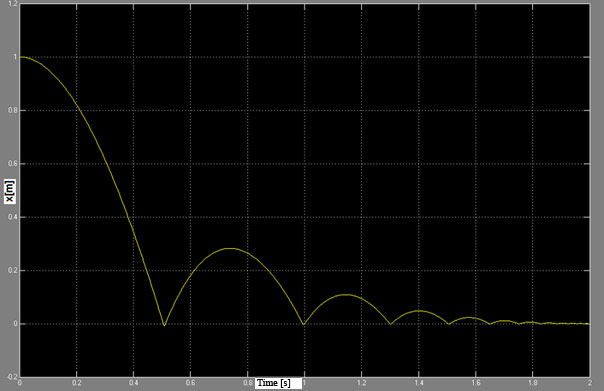This screenshot has width=604, height=391.
Task: Click the y-axis tick label 1.2
Action: [x=12, y=3]
